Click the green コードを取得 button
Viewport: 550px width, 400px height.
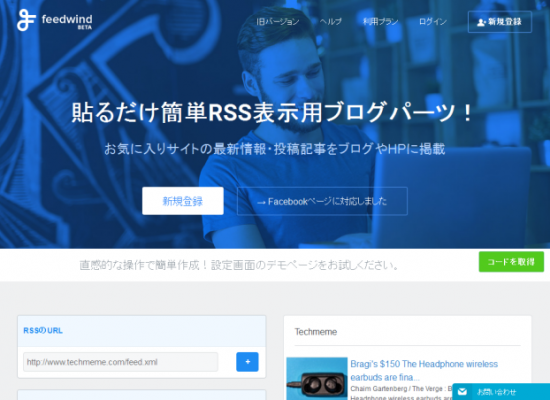point(511,262)
